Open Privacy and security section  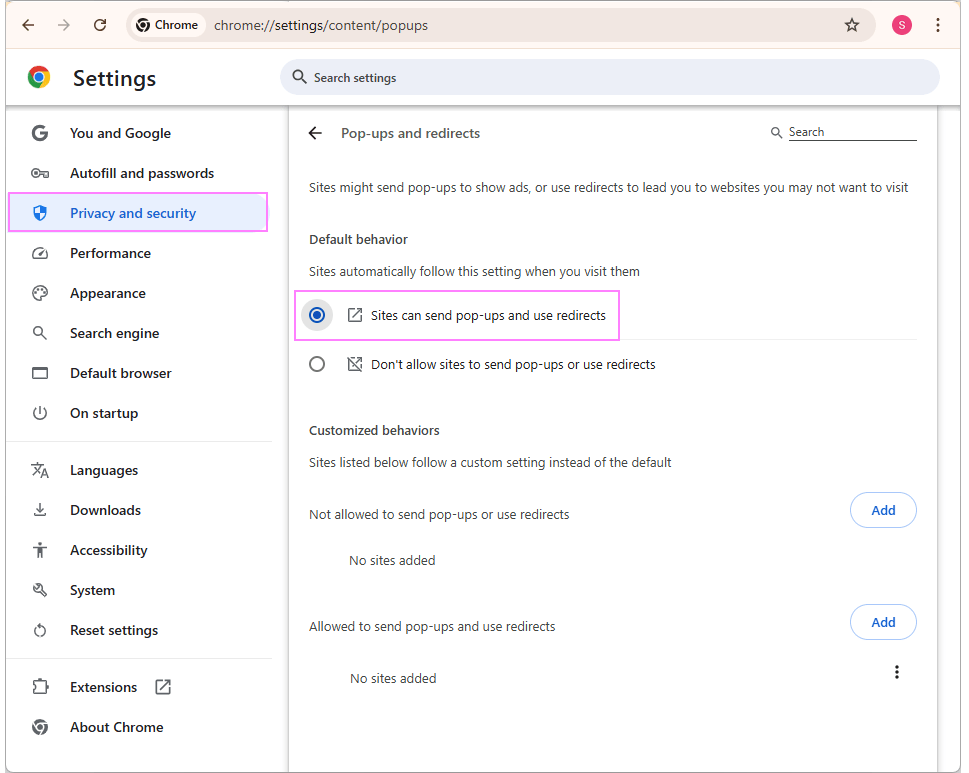[x=138, y=213]
